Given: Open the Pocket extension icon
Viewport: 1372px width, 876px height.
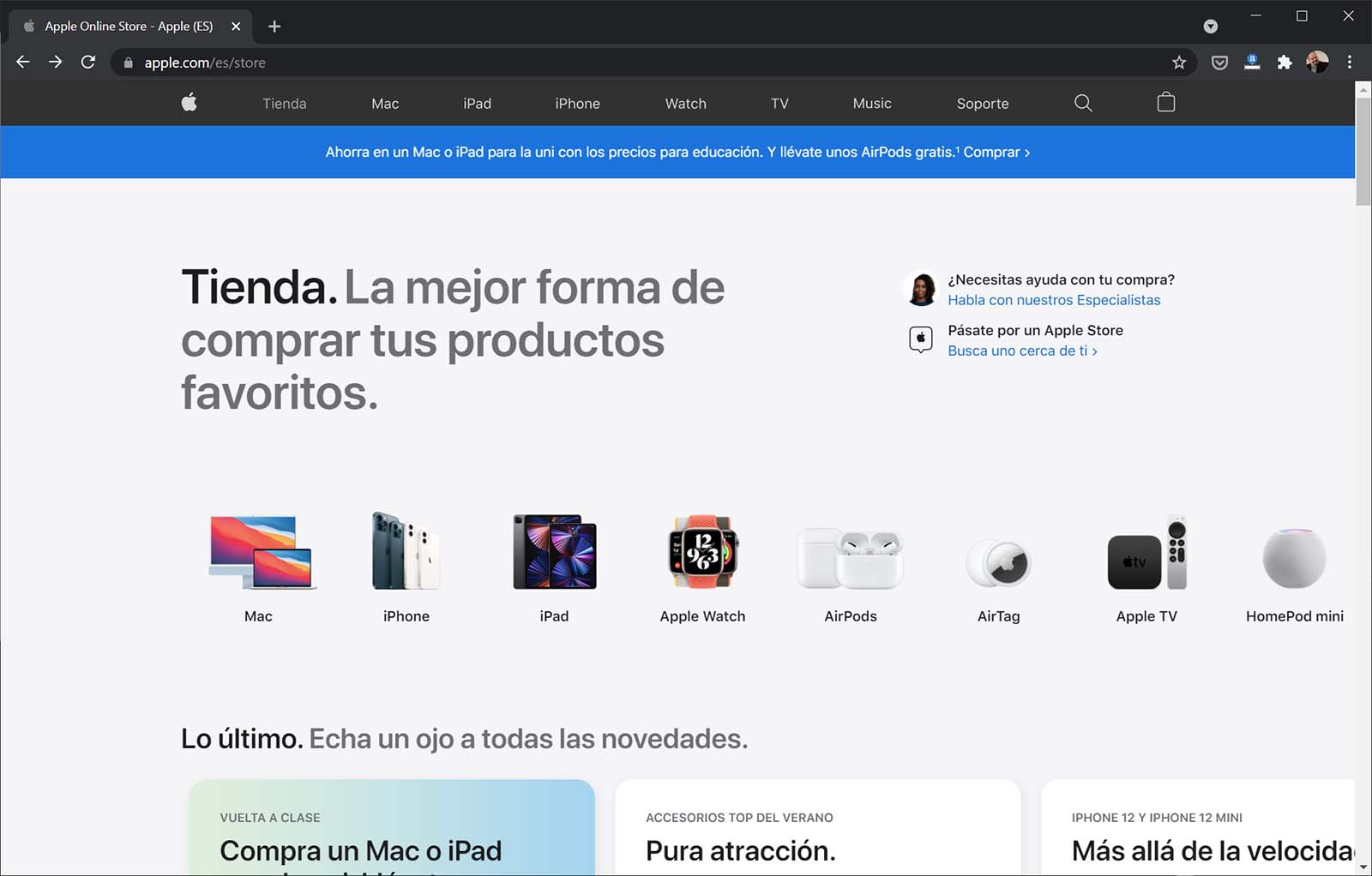Looking at the screenshot, I should [1219, 62].
